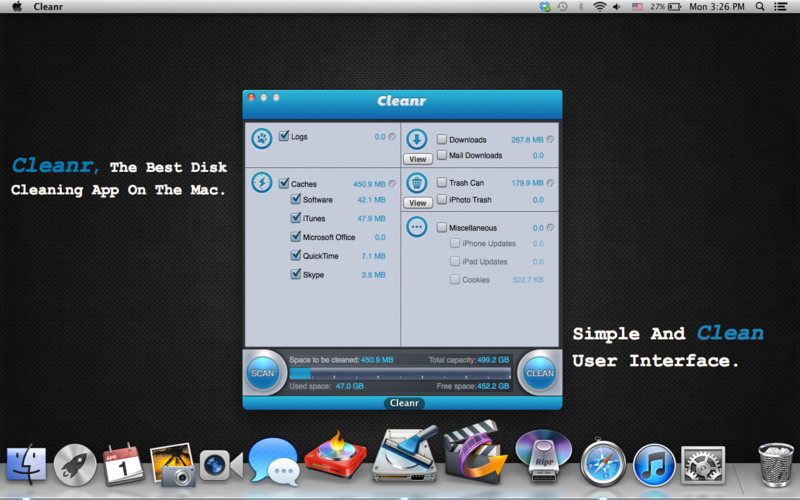Click the Caches lightning bolt icon

[261, 182]
